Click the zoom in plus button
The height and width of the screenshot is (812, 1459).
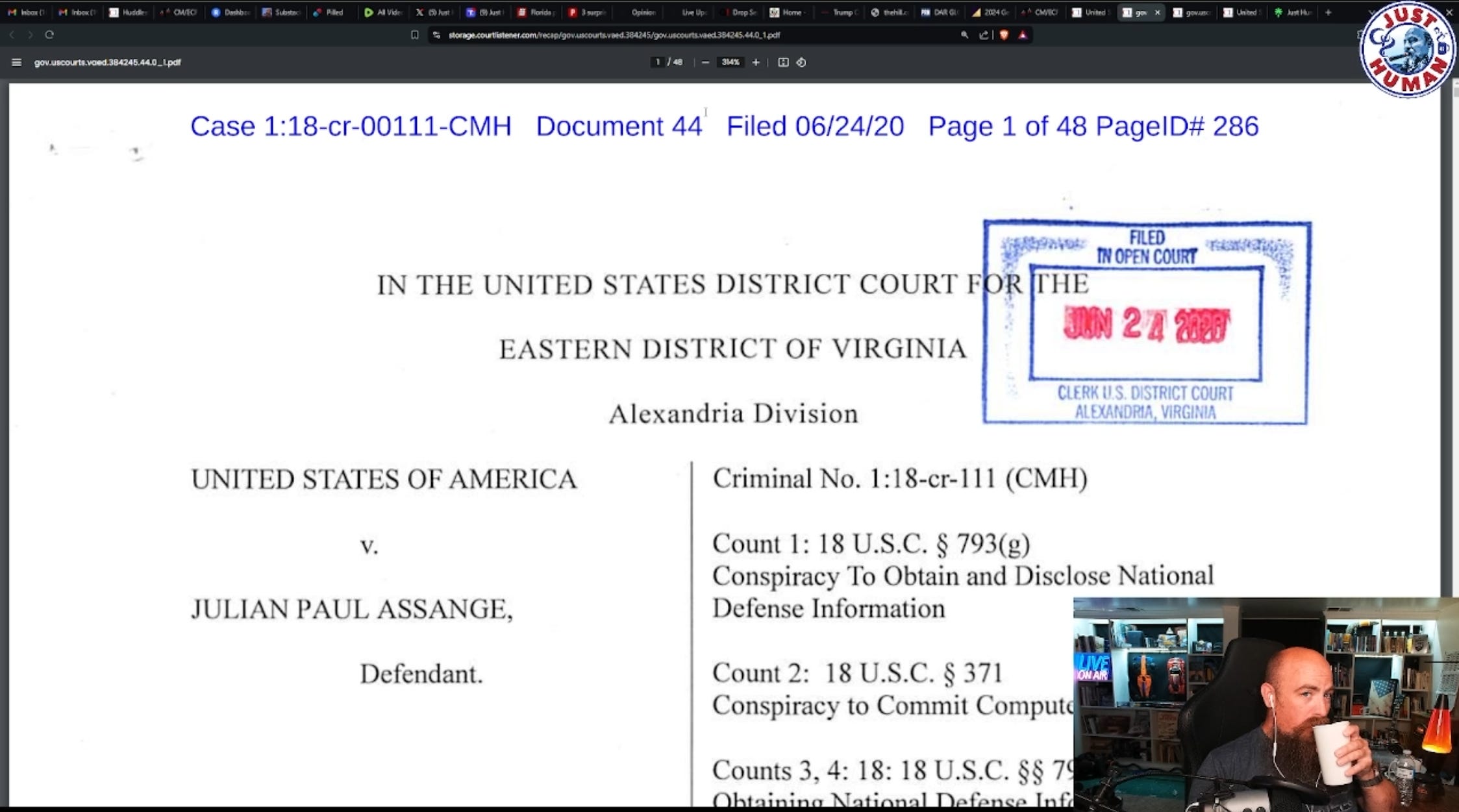(756, 62)
